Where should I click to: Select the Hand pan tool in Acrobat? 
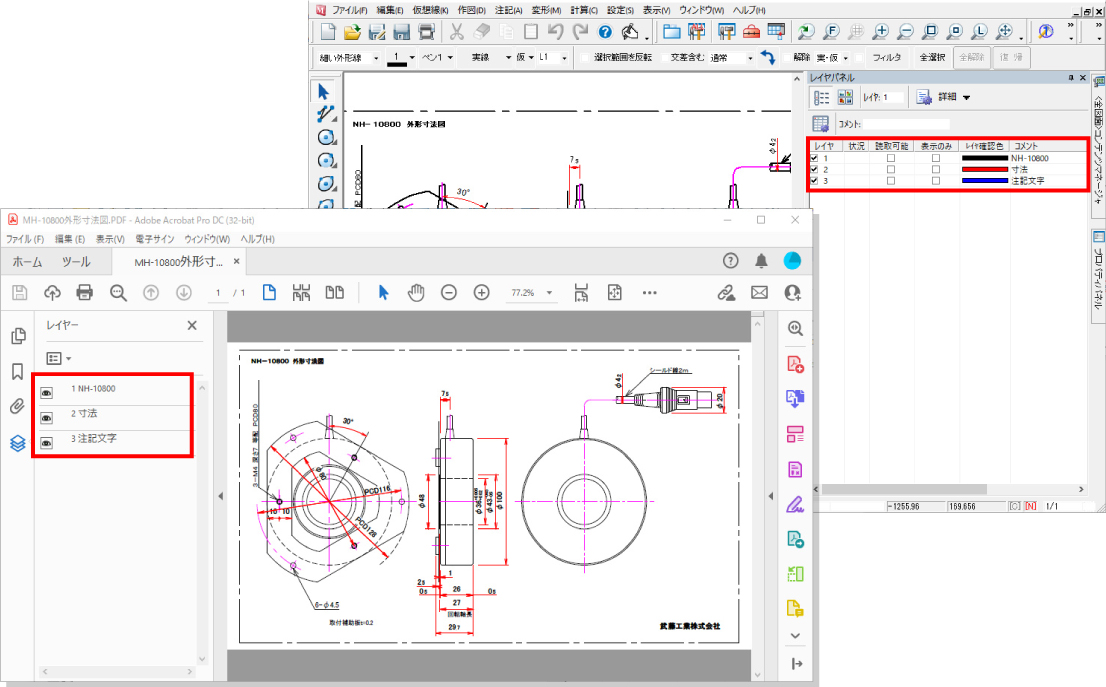[415, 292]
